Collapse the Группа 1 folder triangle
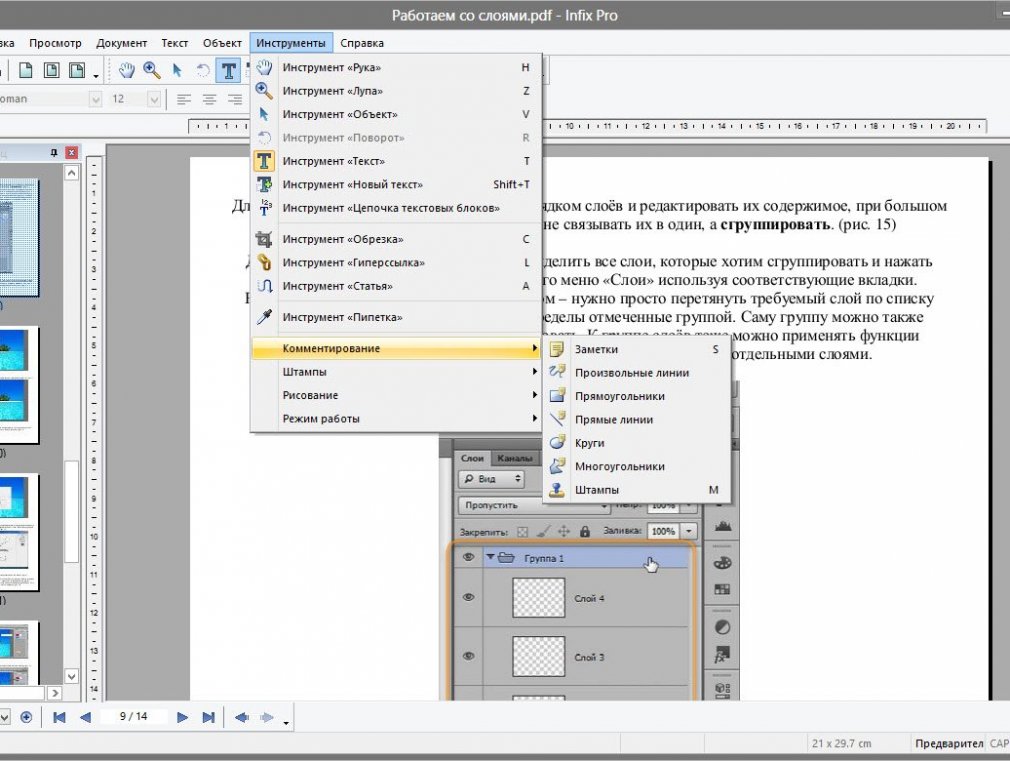The image size is (1010, 761). point(490,557)
